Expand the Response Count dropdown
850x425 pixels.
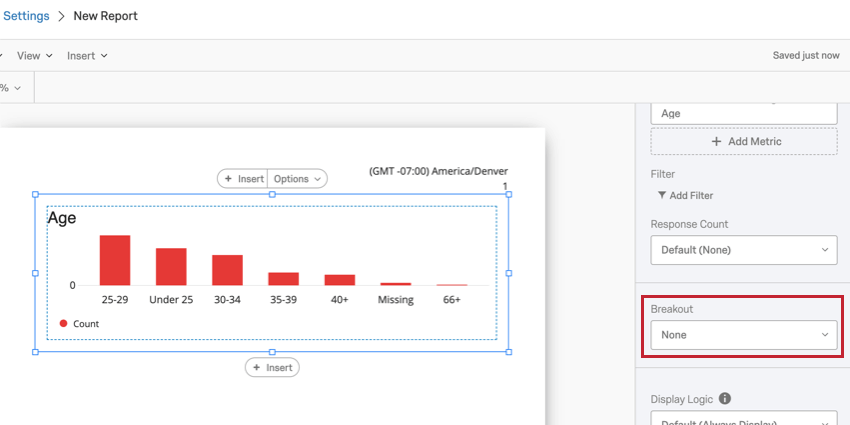(x=744, y=250)
